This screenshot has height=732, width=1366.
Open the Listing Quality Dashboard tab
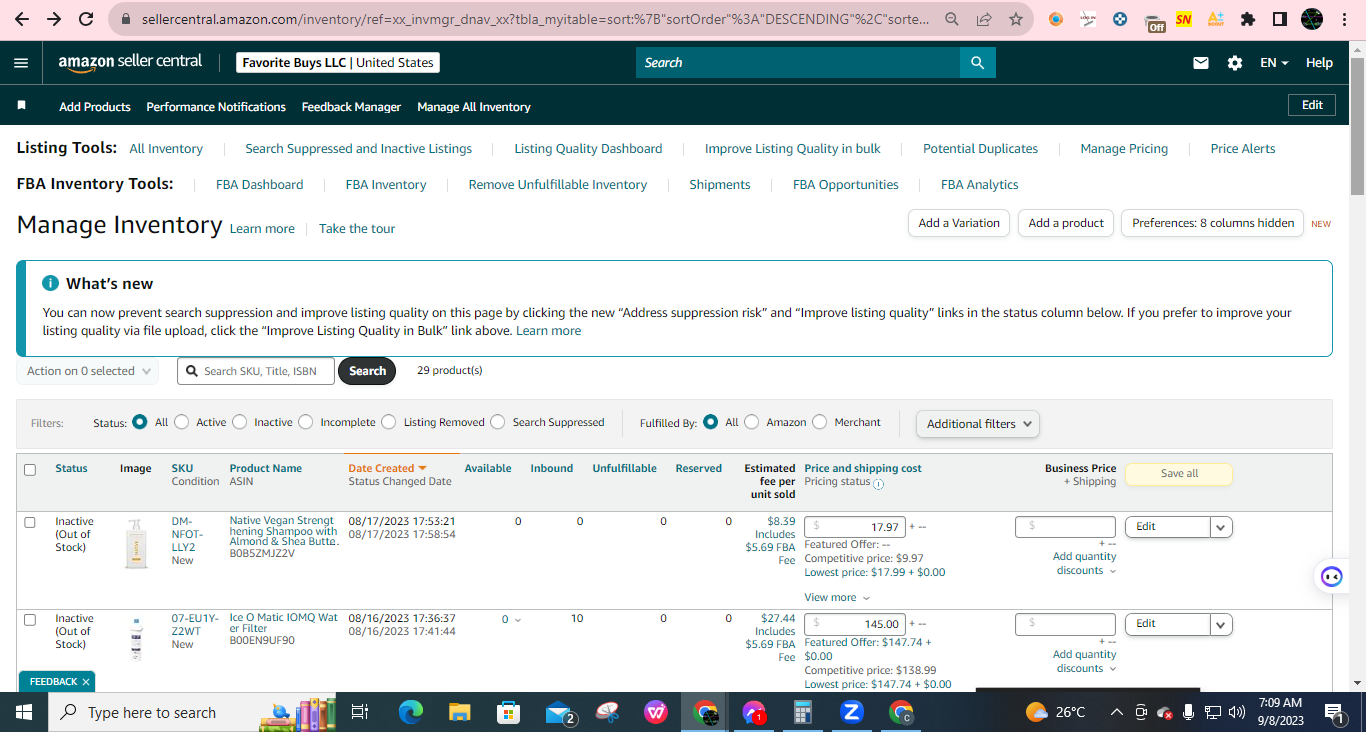click(x=588, y=148)
